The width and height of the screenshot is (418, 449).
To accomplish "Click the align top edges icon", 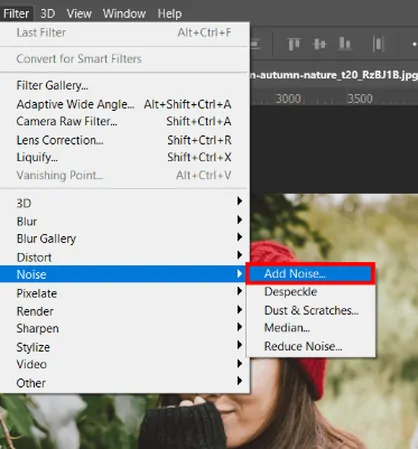I will 293,44.
